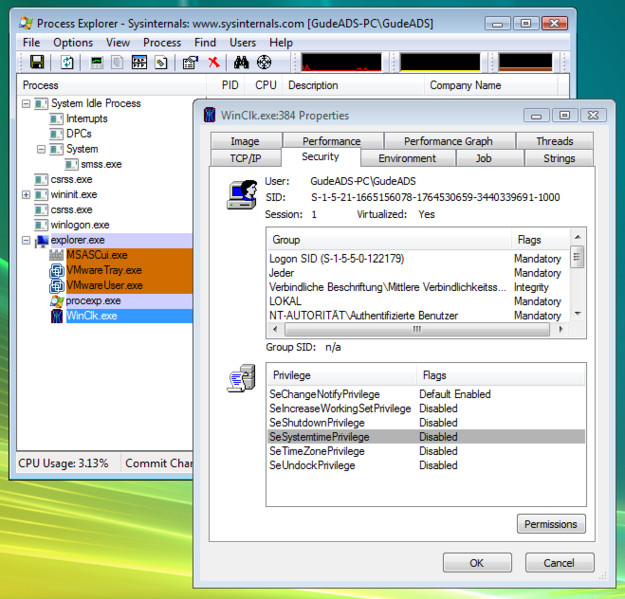The height and width of the screenshot is (599, 625).
Task: Switch to the Performance Graph tab
Action: pos(448,141)
